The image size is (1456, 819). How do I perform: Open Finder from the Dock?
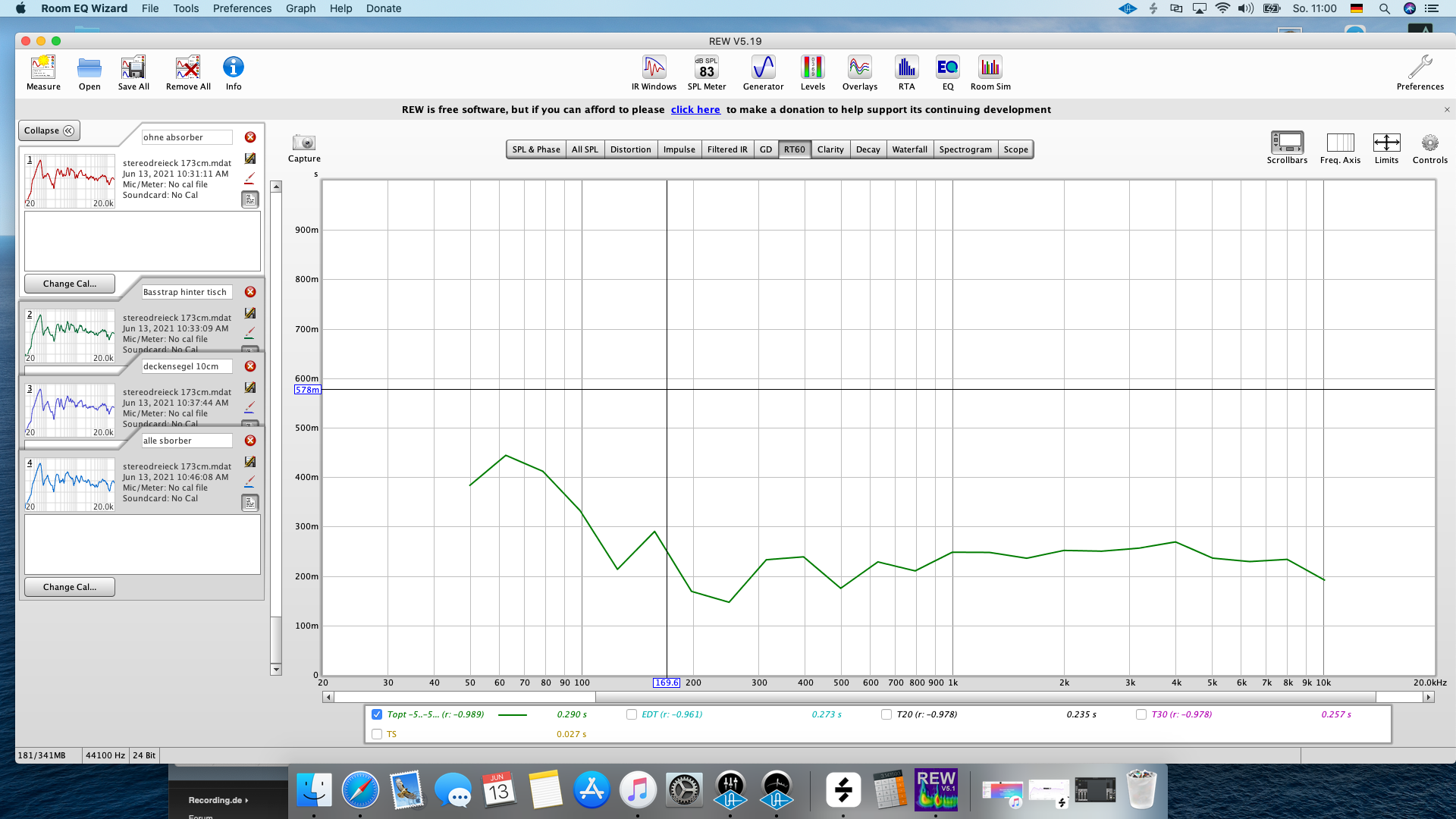pos(314,790)
